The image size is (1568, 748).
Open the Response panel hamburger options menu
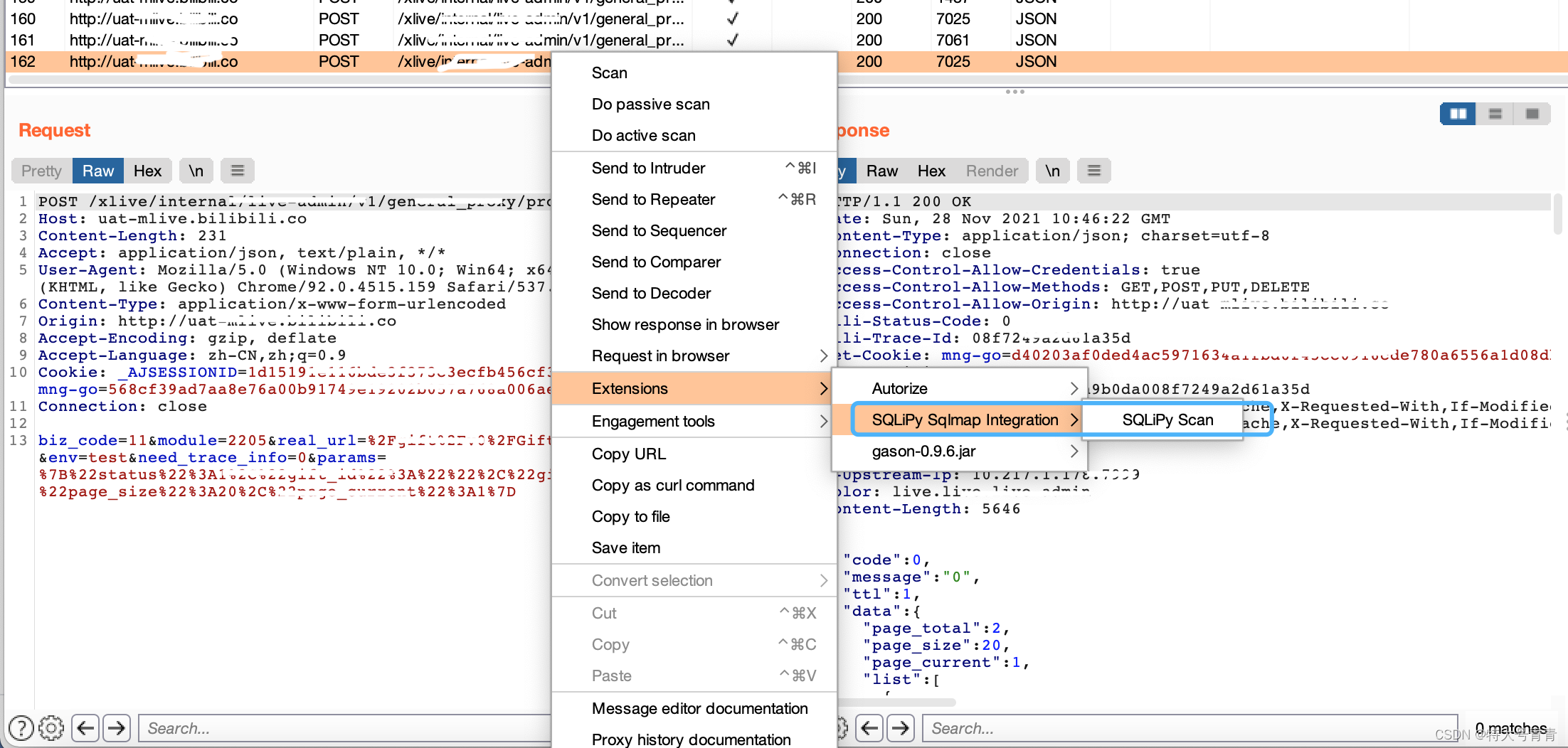click(x=1094, y=171)
